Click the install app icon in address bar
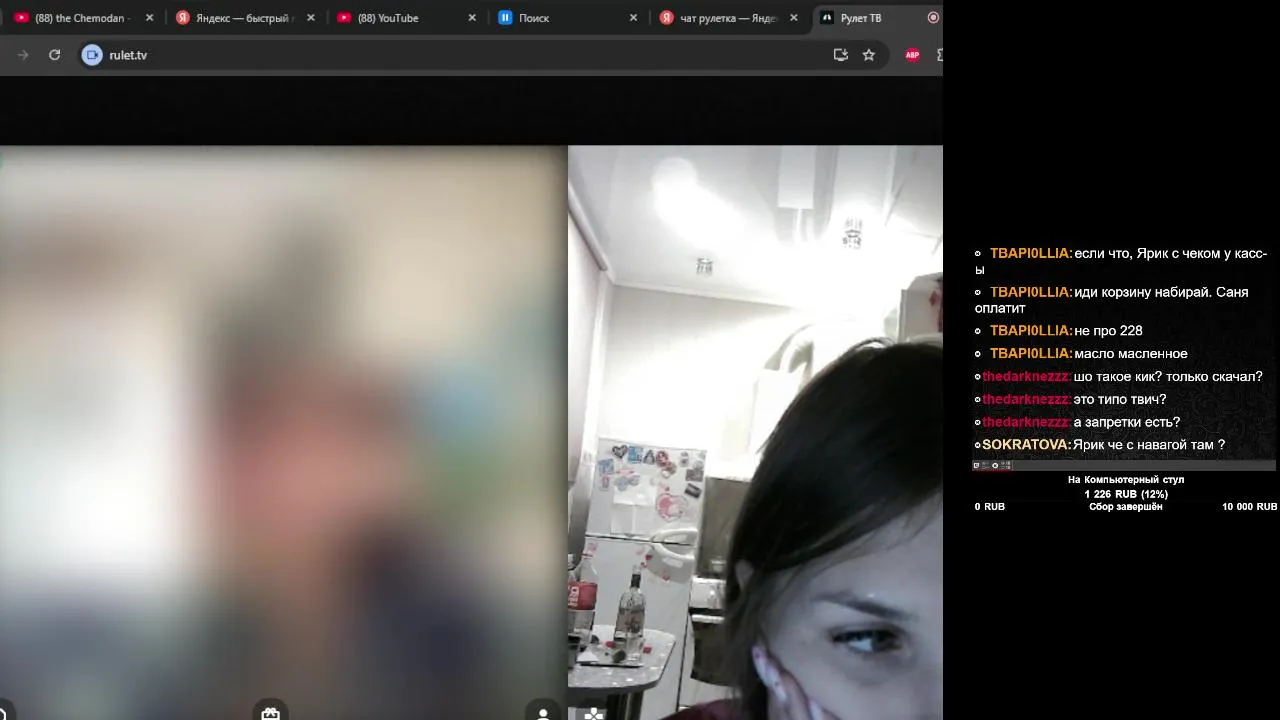Screen dimensions: 1280x720 coord(841,55)
